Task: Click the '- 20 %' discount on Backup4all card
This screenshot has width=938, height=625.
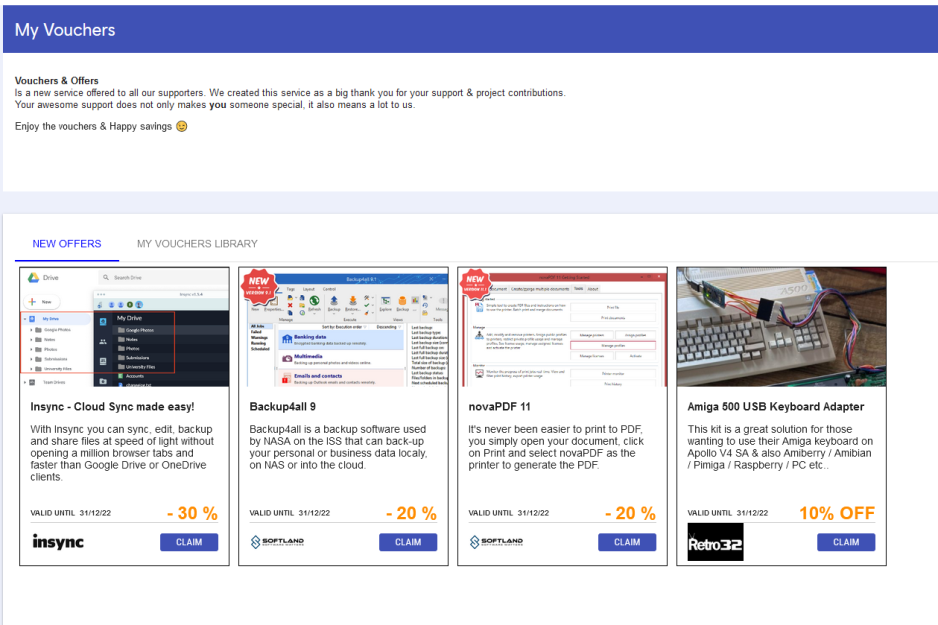Action: click(411, 513)
